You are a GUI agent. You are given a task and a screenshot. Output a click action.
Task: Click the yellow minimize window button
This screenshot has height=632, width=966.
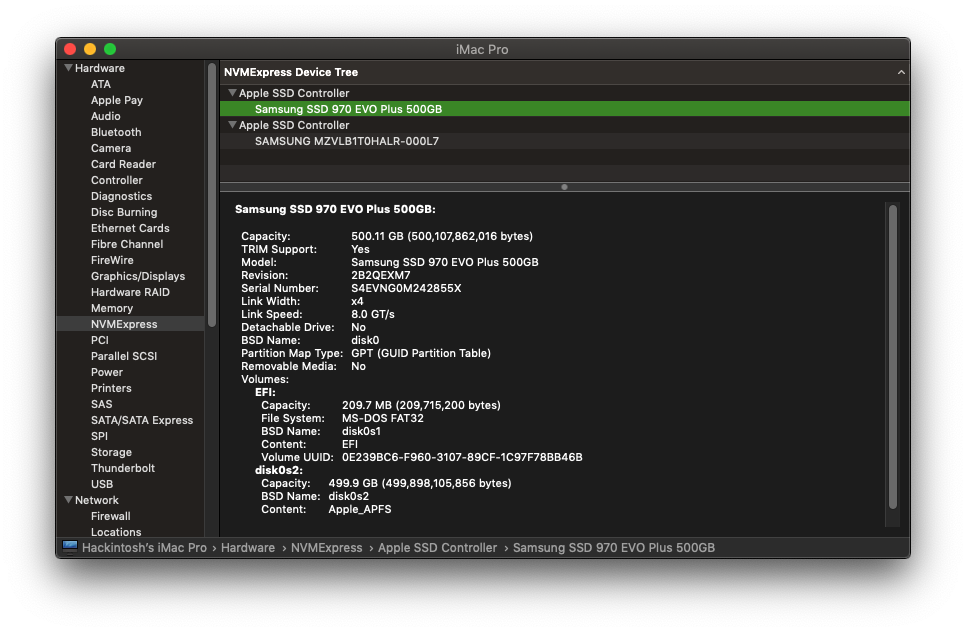point(90,49)
